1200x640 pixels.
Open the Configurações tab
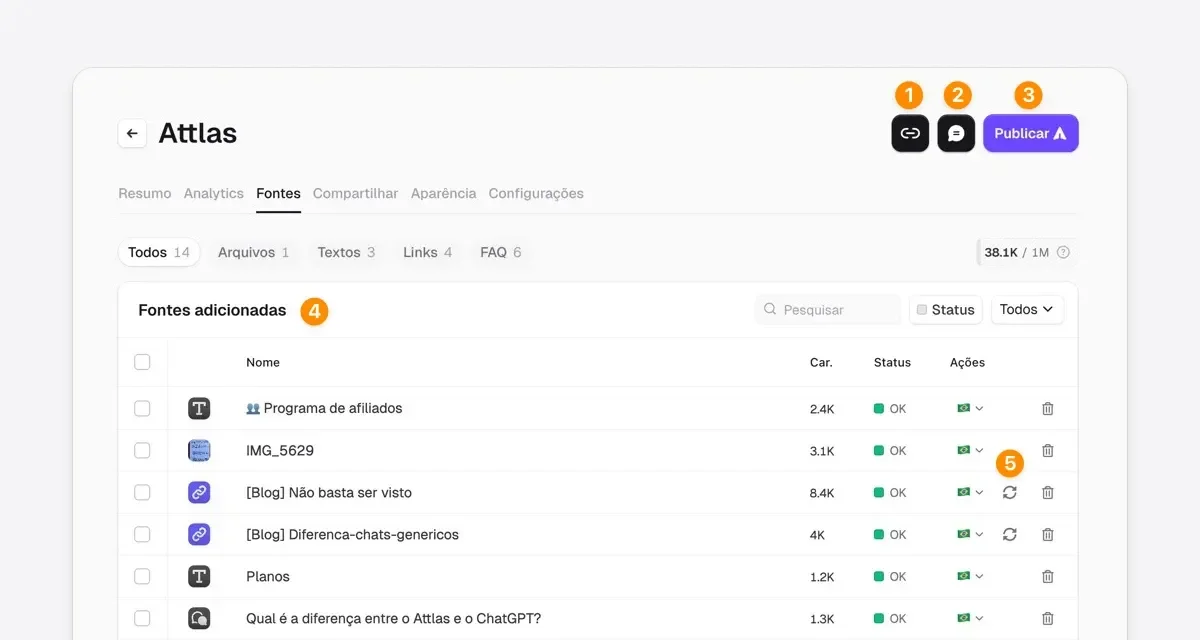tap(536, 193)
